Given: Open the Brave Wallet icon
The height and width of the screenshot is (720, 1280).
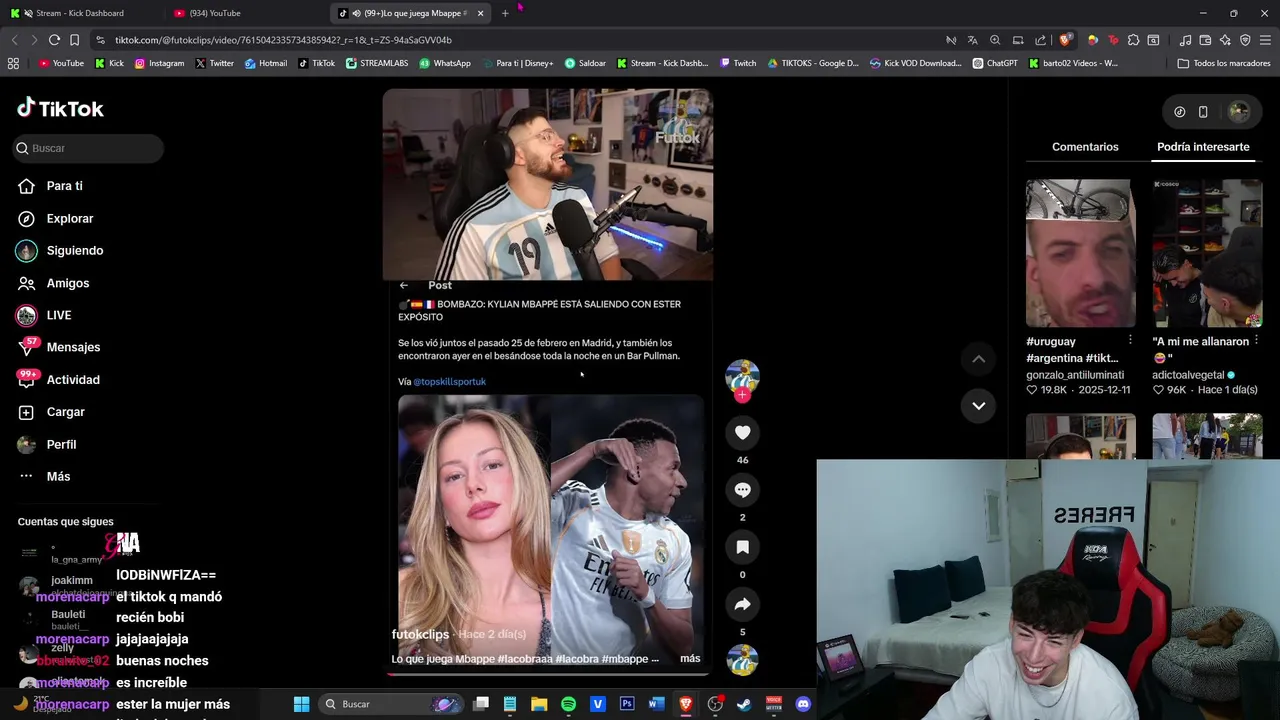Looking at the screenshot, I should click(x=1205, y=40).
